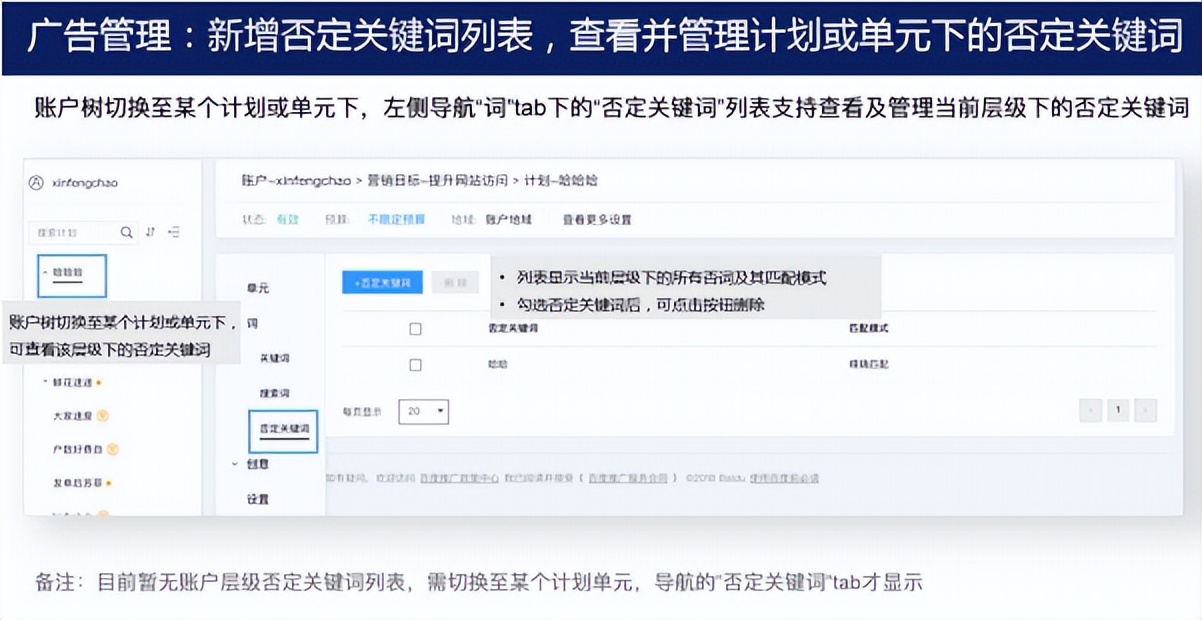Click the 哈哈 keyword cell
The image size is (1202, 620).
[497, 365]
